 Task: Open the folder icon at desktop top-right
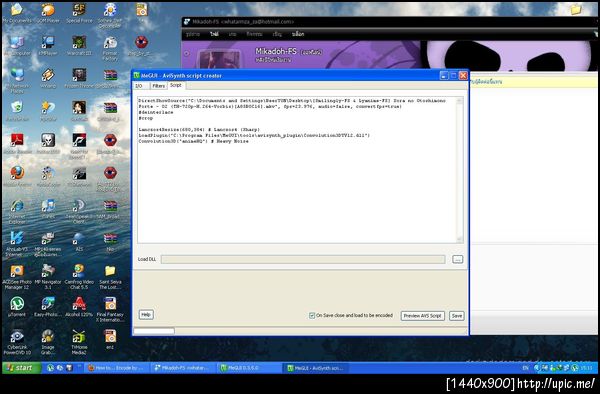click(x=576, y=9)
